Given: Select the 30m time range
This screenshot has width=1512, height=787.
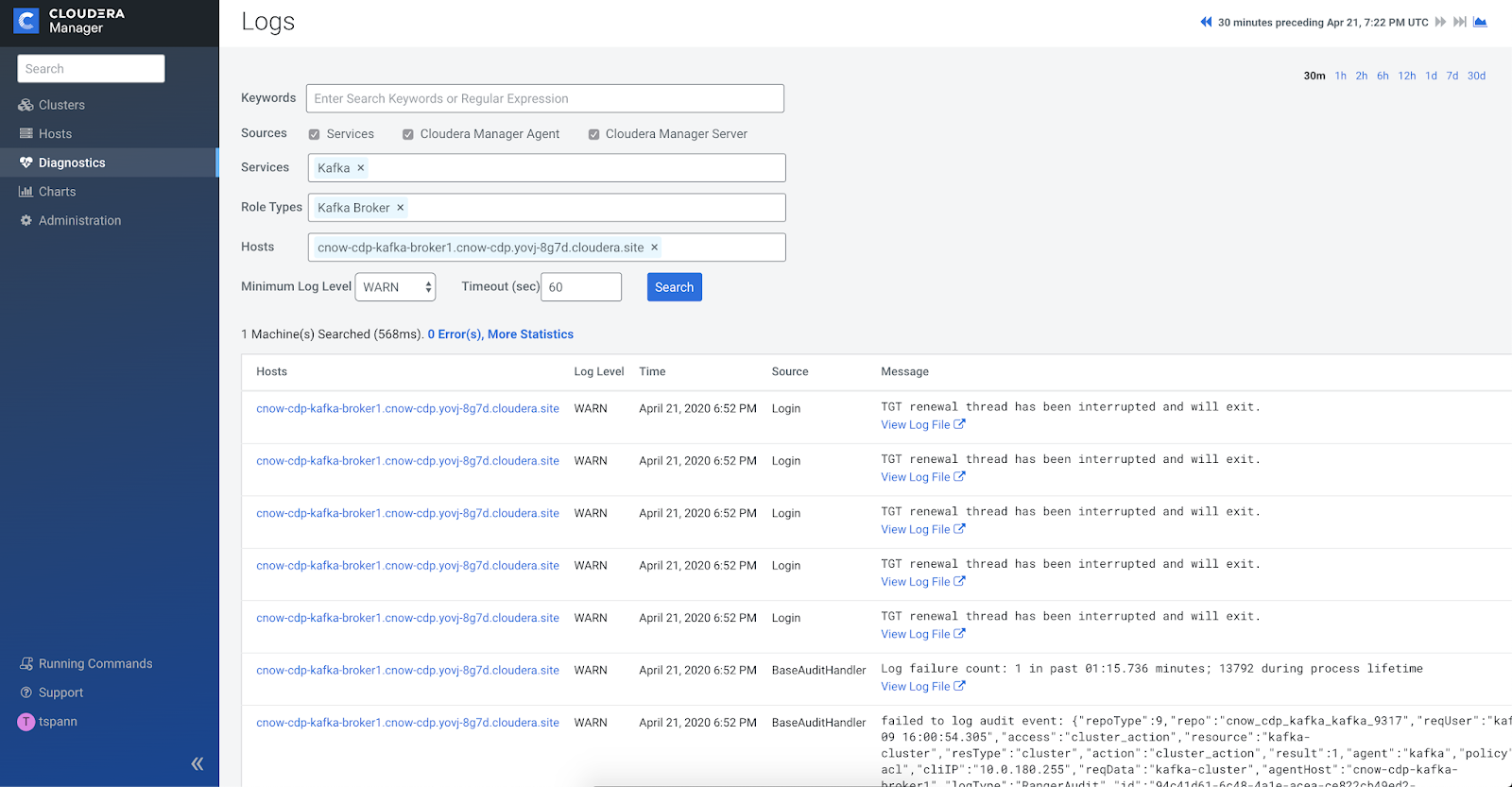Looking at the screenshot, I should (x=1314, y=76).
